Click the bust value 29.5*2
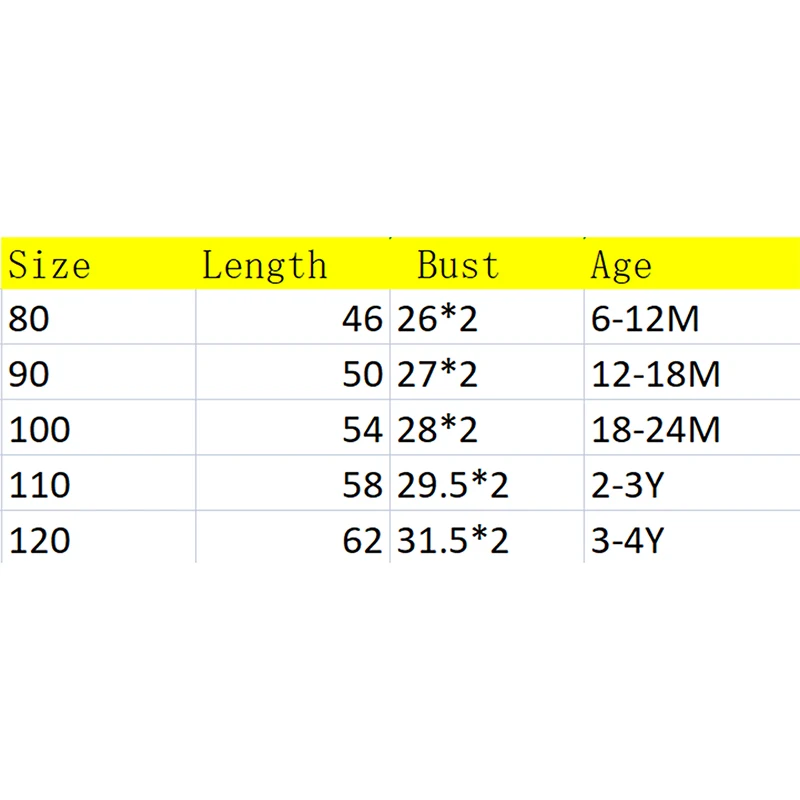The height and width of the screenshot is (800, 800). [453, 485]
